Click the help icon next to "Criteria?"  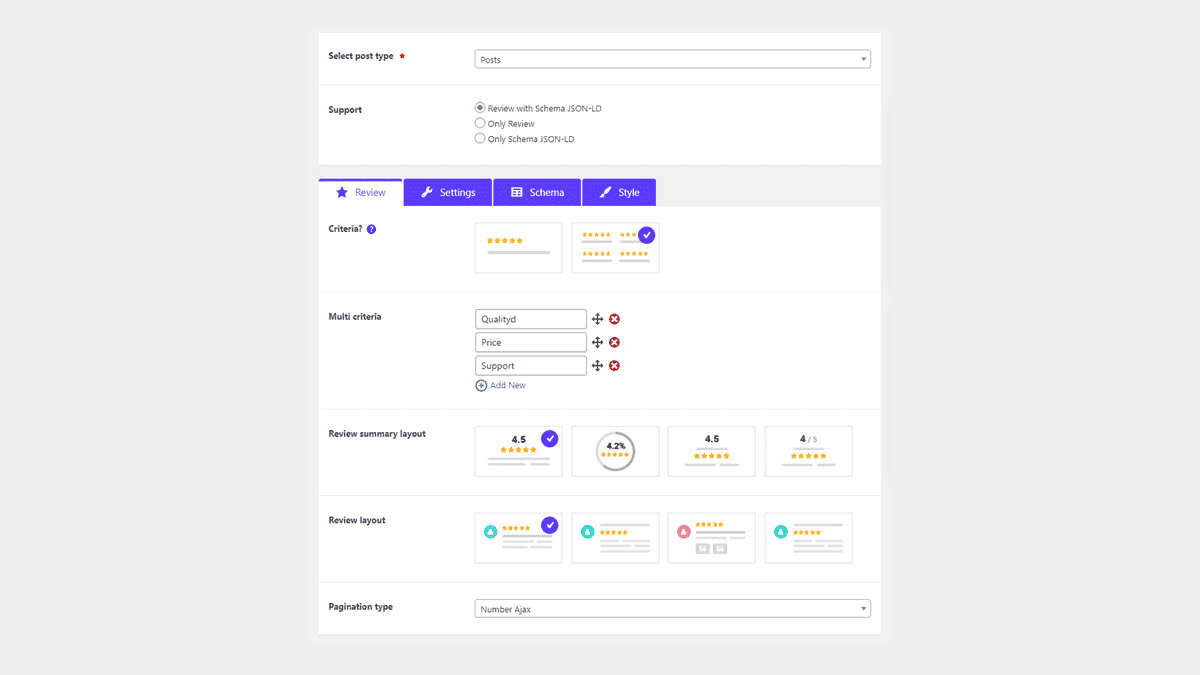[372, 229]
